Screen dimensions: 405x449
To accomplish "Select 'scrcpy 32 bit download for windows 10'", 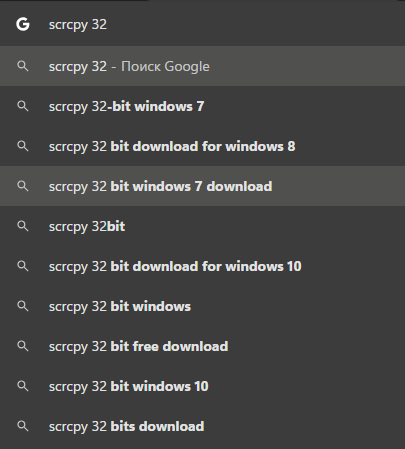I will point(202,266).
